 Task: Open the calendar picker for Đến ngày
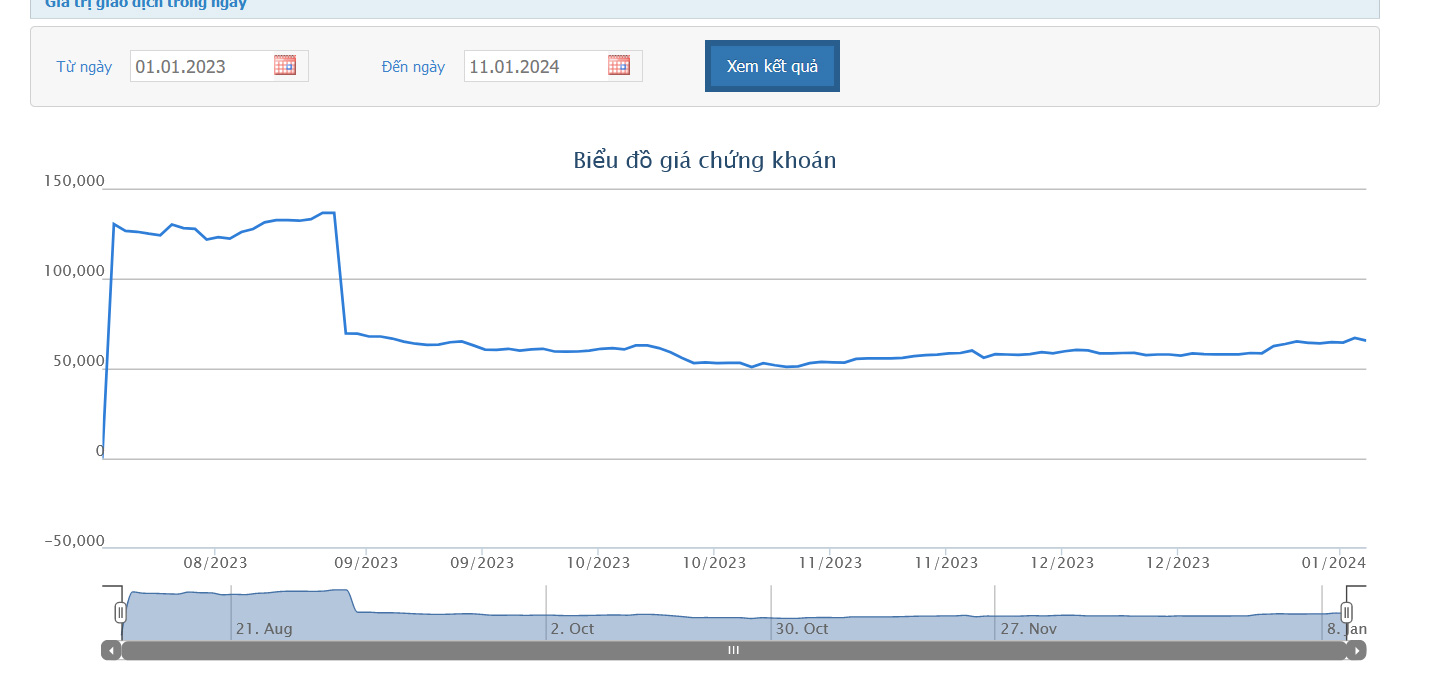(619, 66)
